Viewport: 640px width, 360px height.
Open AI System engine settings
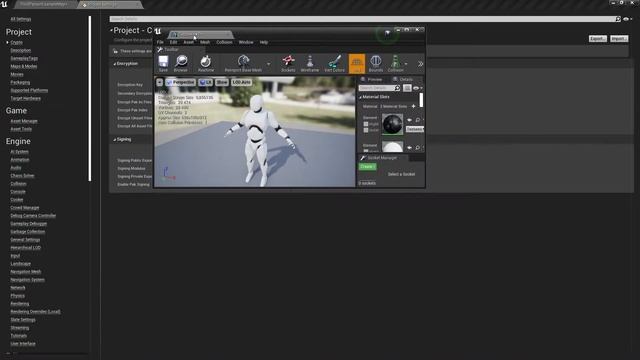(x=19, y=152)
